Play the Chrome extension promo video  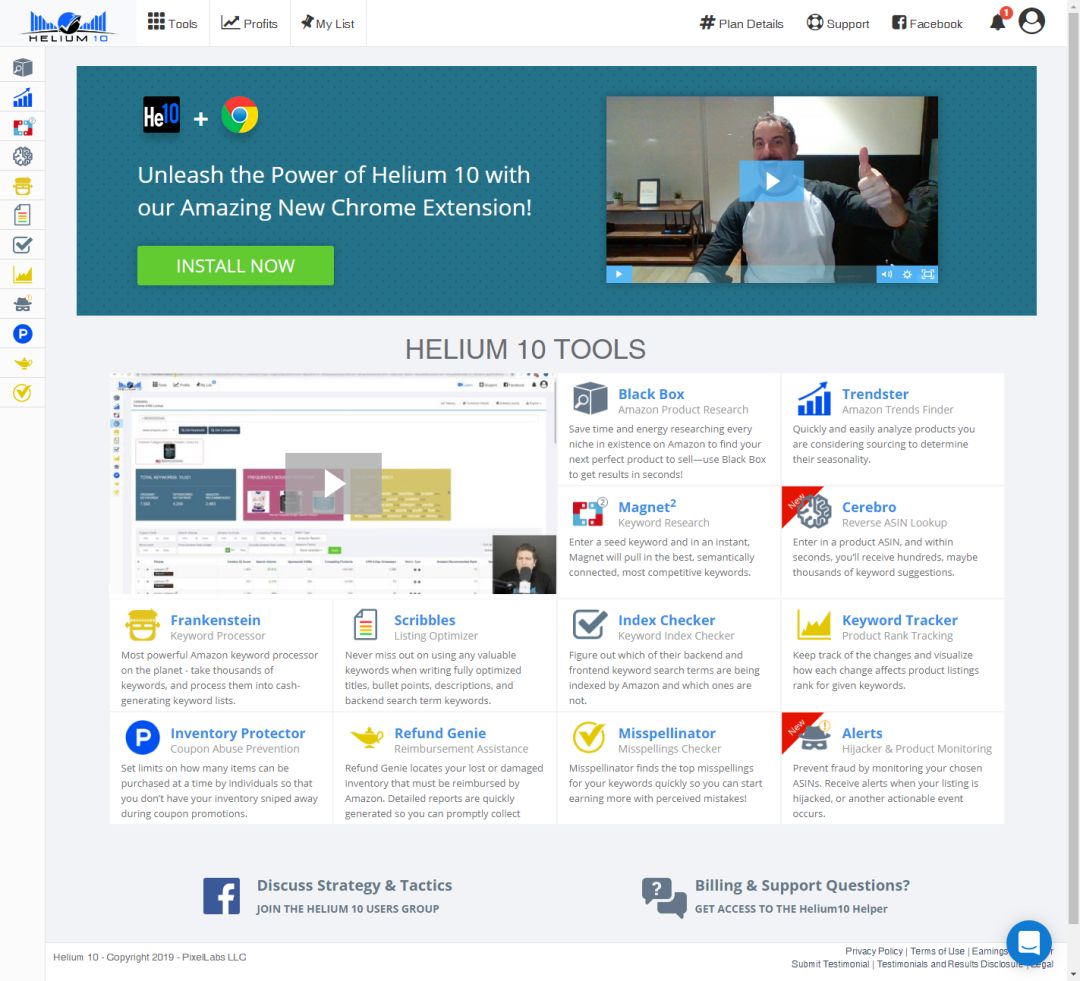click(771, 181)
